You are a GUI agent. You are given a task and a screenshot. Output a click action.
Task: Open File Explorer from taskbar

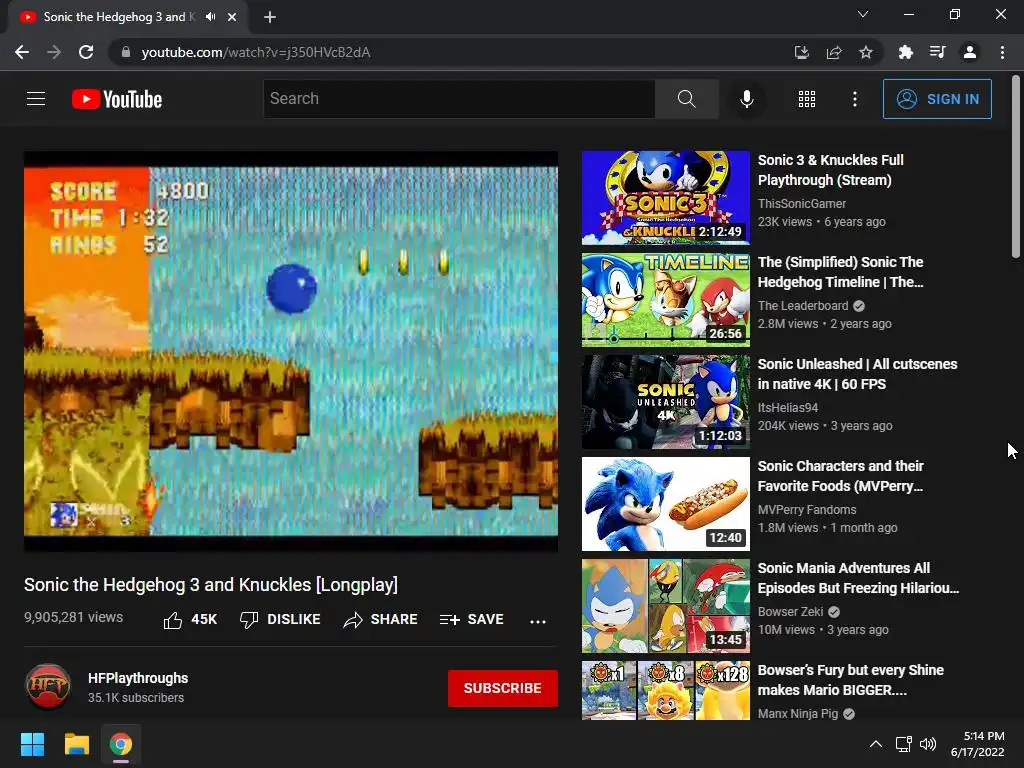tap(76, 744)
